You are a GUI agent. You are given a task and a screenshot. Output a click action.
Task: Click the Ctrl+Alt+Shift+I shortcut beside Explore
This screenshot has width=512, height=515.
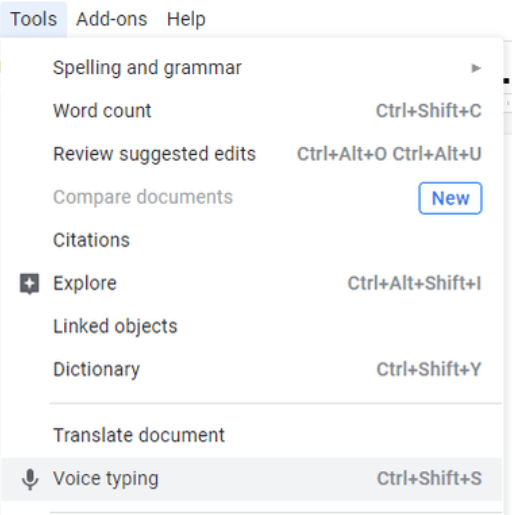click(x=414, y=283)
